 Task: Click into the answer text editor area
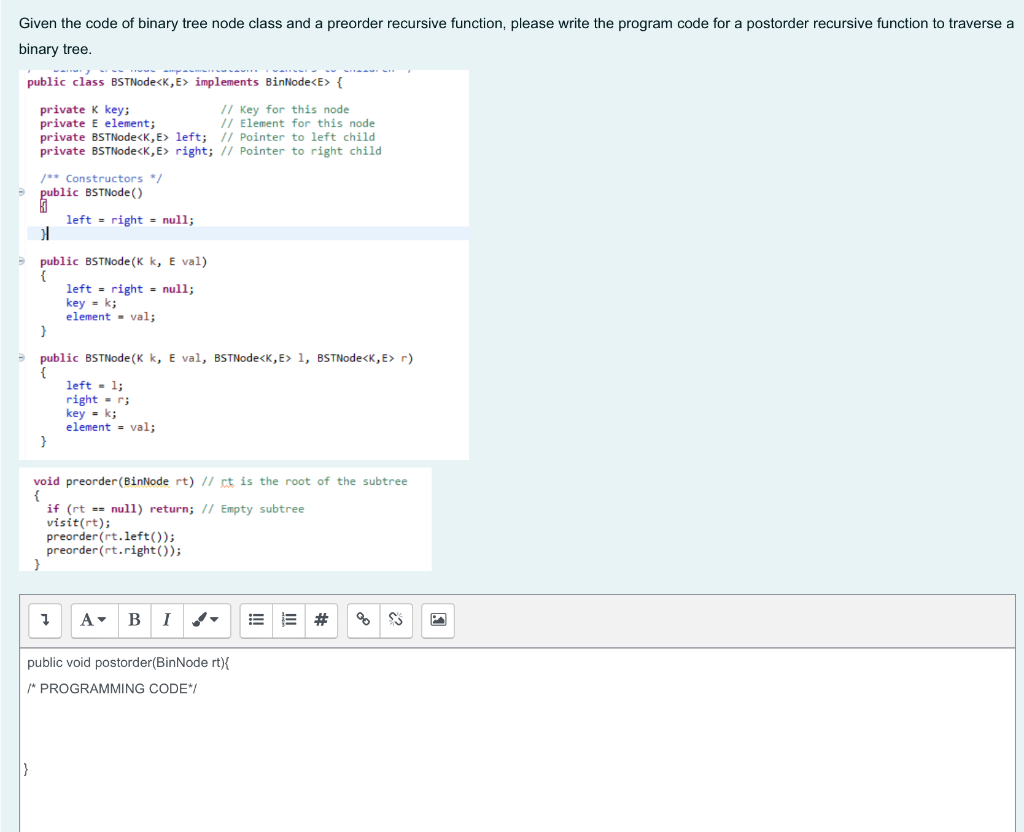[x=517, y=739]
